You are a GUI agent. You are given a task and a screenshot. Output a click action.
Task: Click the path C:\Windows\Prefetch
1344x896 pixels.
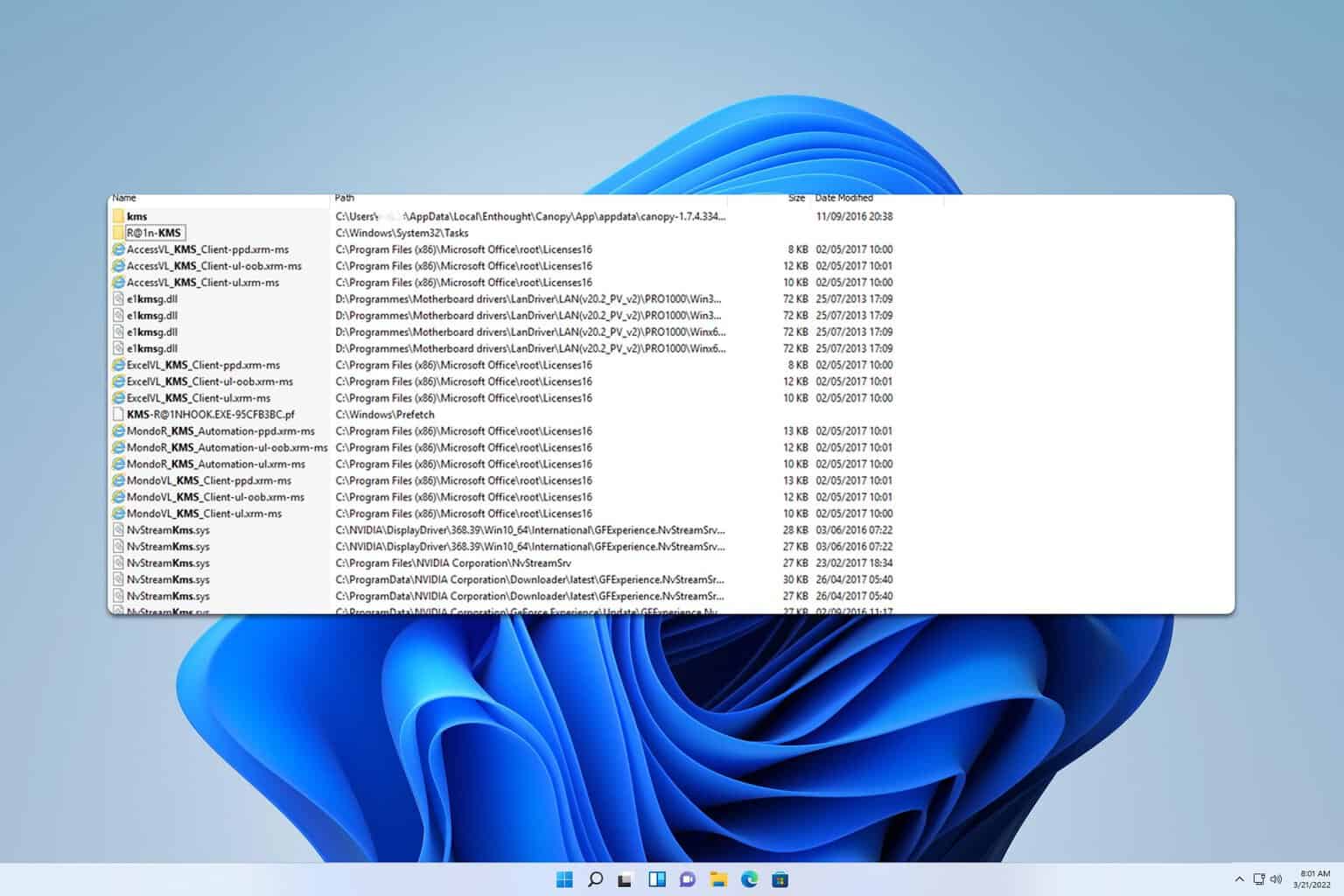385,415
